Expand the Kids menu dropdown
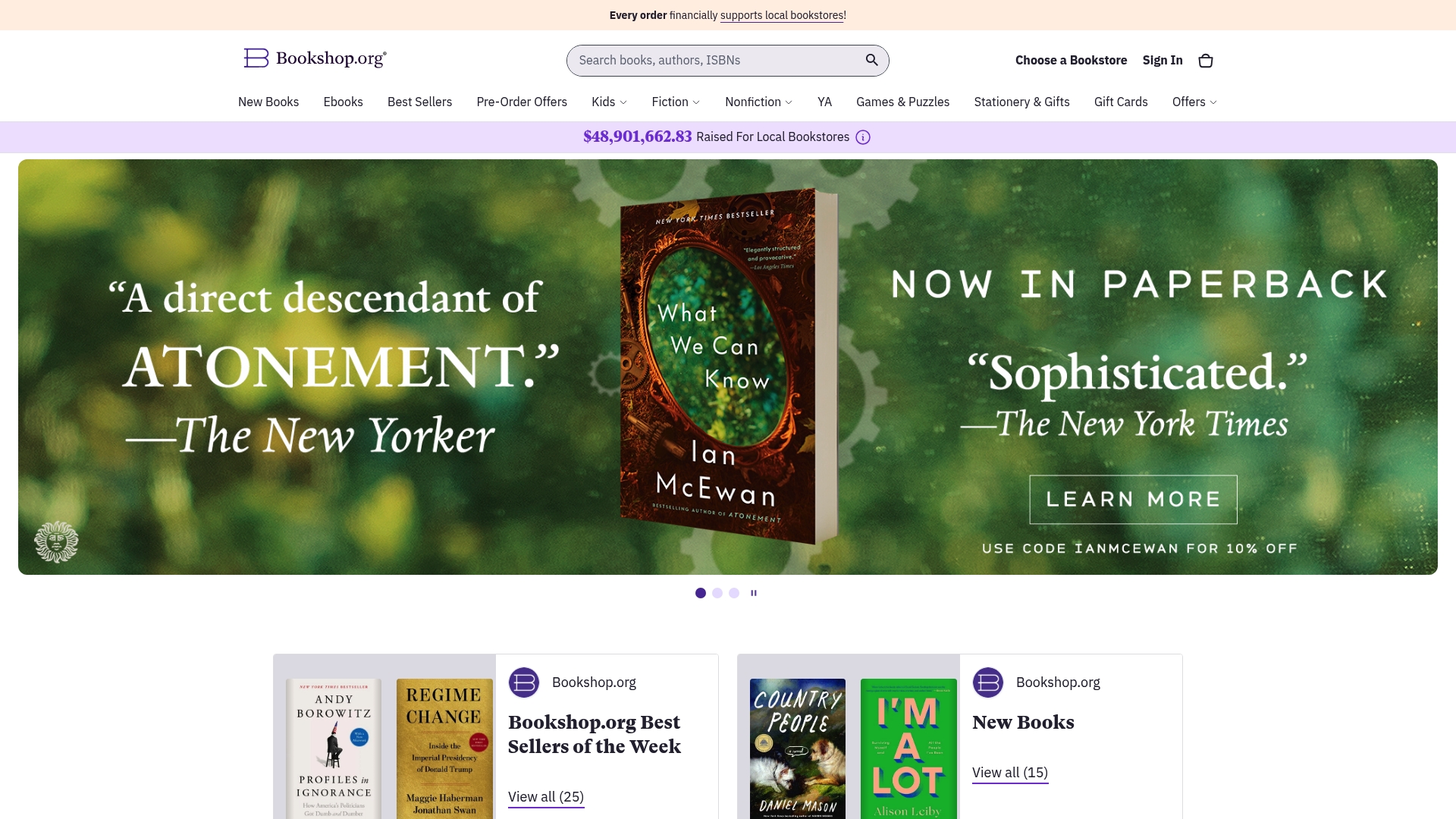 pyautogui.click(x=609, y=102)
